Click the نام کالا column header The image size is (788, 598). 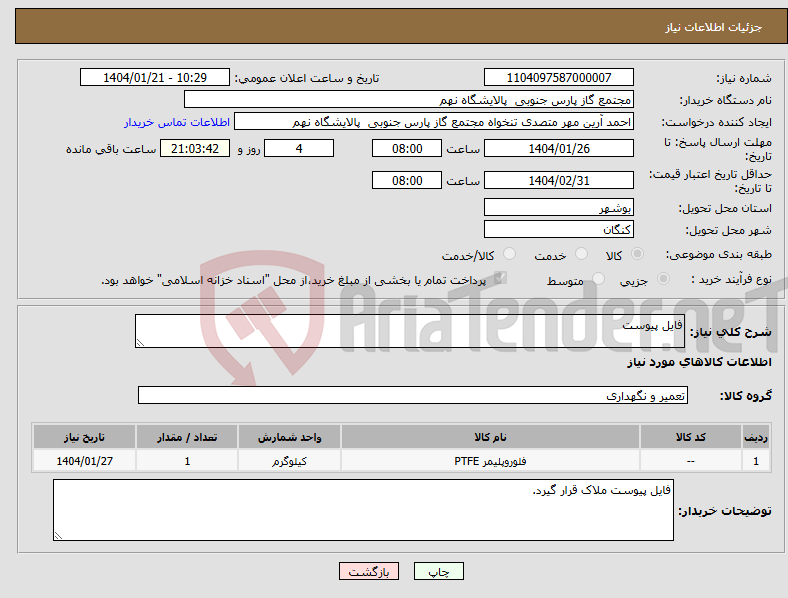coord(490,437)
